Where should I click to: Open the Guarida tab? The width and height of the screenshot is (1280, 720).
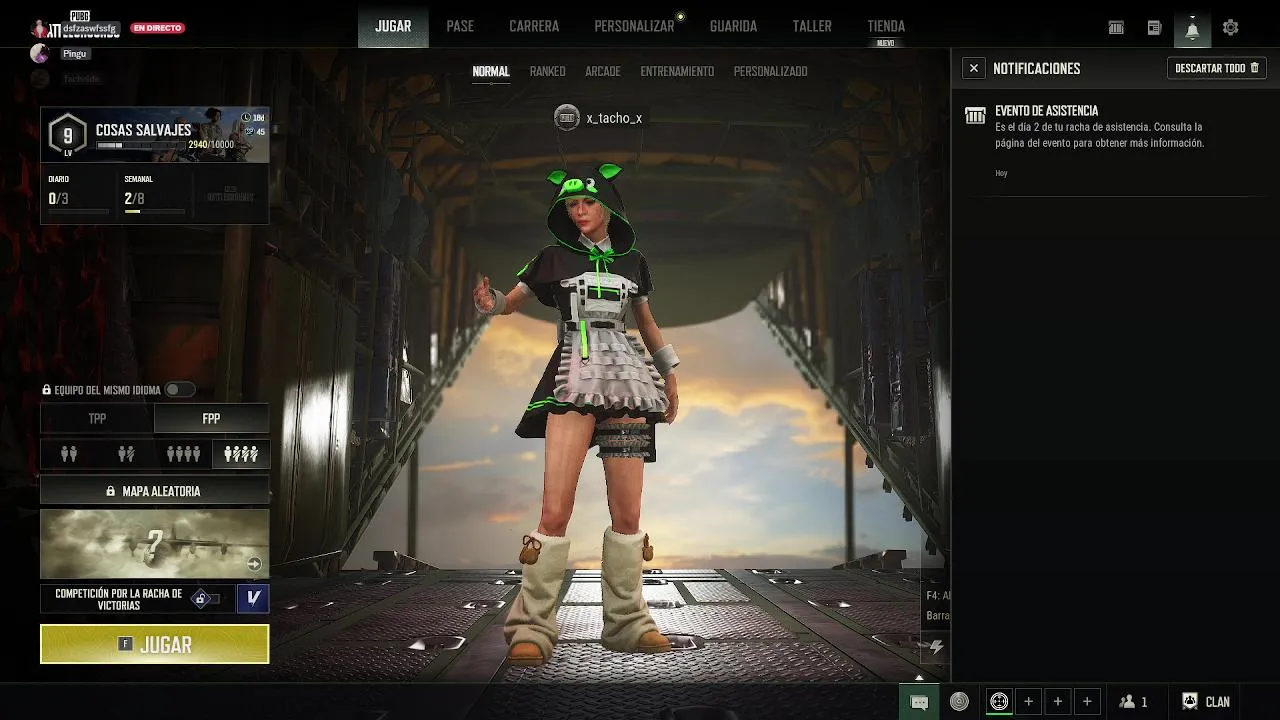click(x=733, y=26)
